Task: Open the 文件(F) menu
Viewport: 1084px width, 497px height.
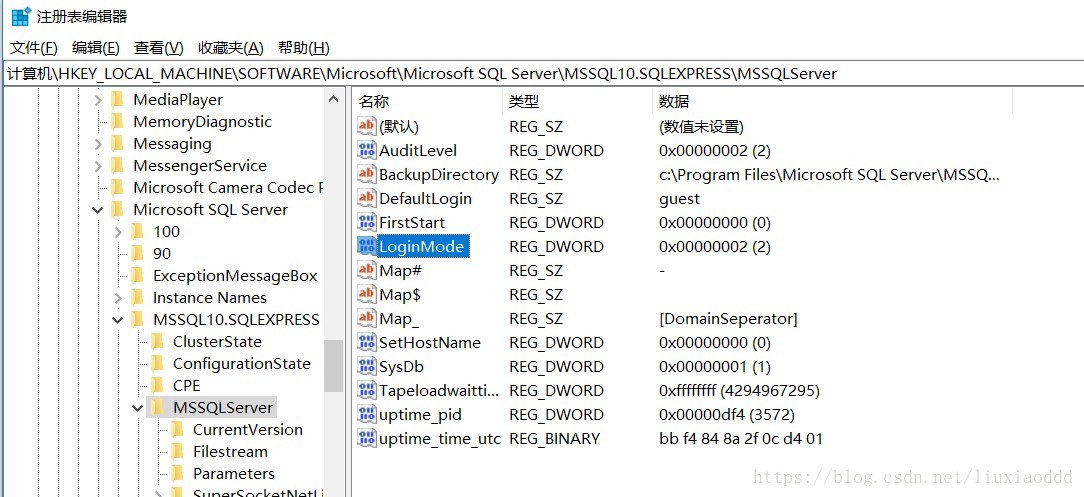Action: tap(34, 48)
